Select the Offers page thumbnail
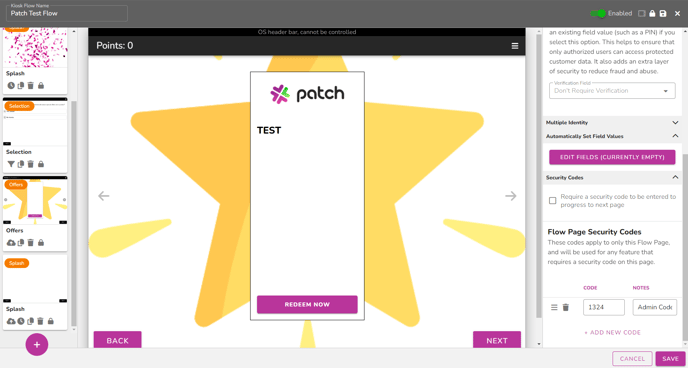The height and width of the screenshot is (368, 688). click(35, 200)
